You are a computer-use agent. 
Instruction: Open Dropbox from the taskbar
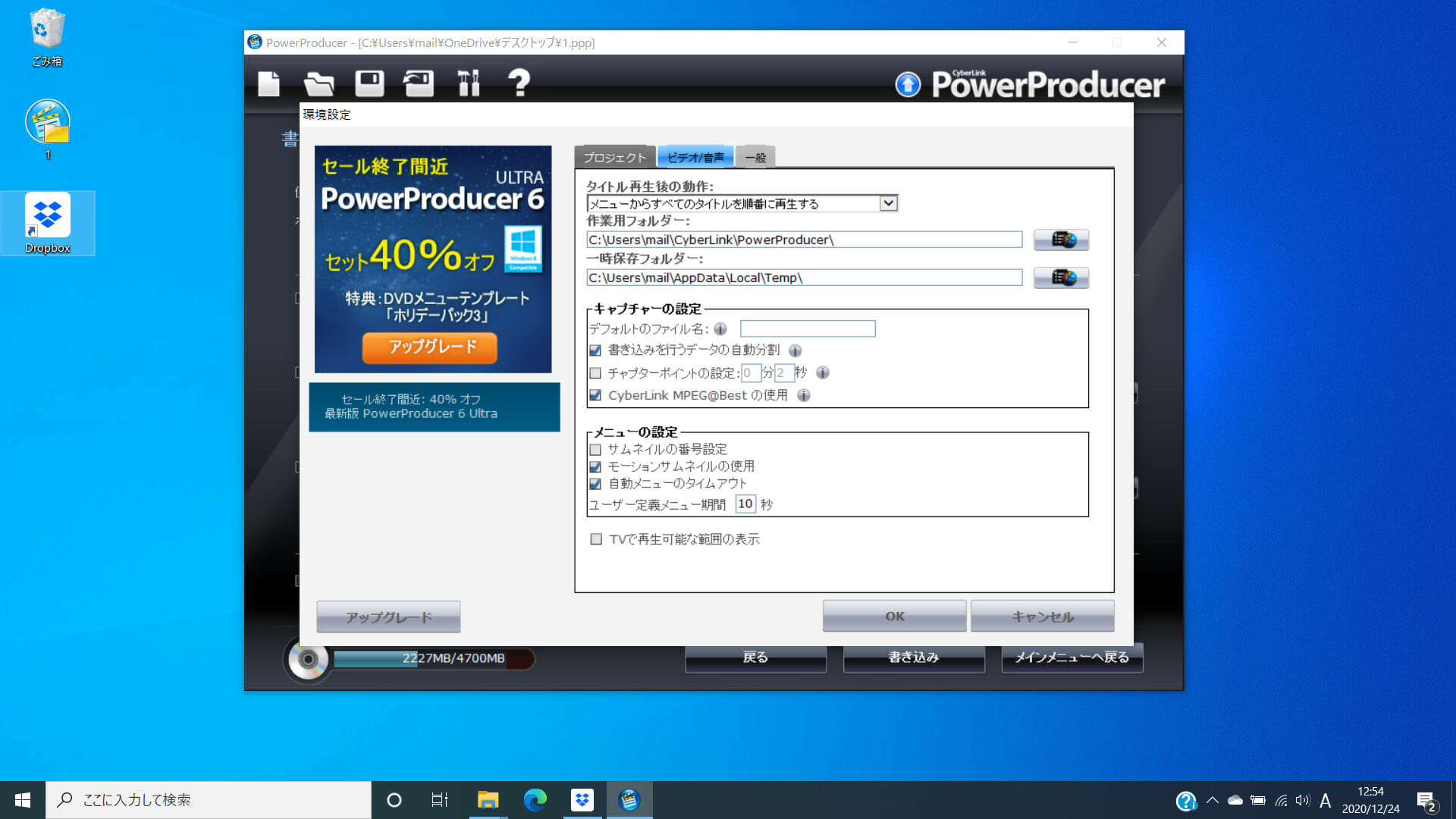582,800
